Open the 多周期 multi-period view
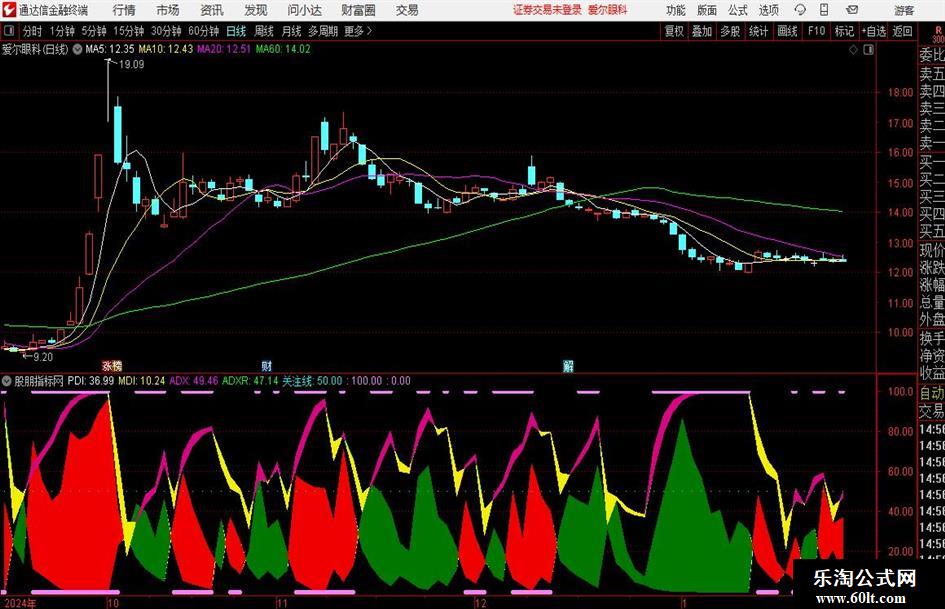Image resolution: width=945 pixels, height=609 pixels. pos(323,31)
